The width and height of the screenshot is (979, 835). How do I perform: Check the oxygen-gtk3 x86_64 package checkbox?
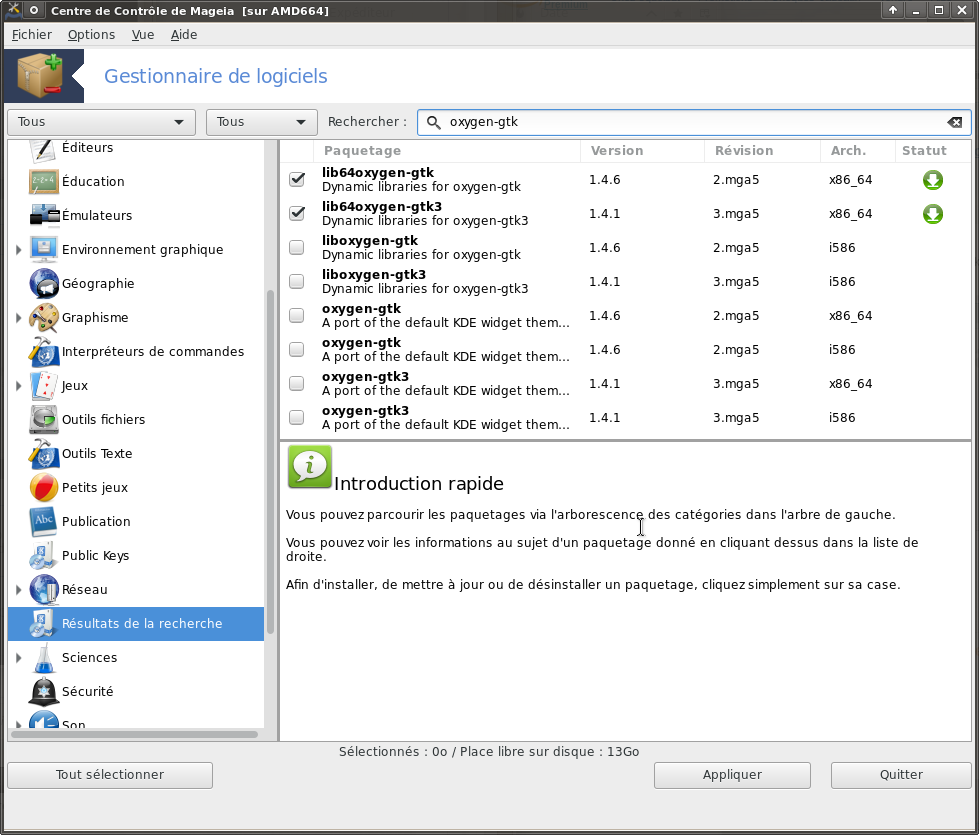pos(297,383)
